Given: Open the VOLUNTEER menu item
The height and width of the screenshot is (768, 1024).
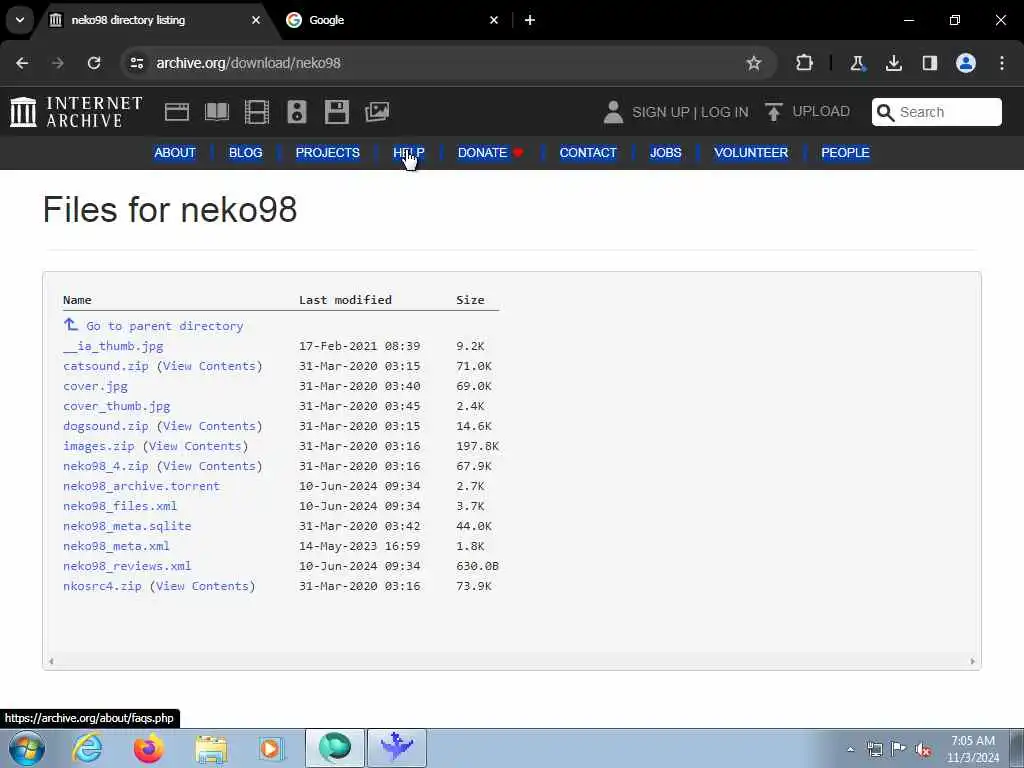Looking at the screenshot, I should click(x=751, y=153).
